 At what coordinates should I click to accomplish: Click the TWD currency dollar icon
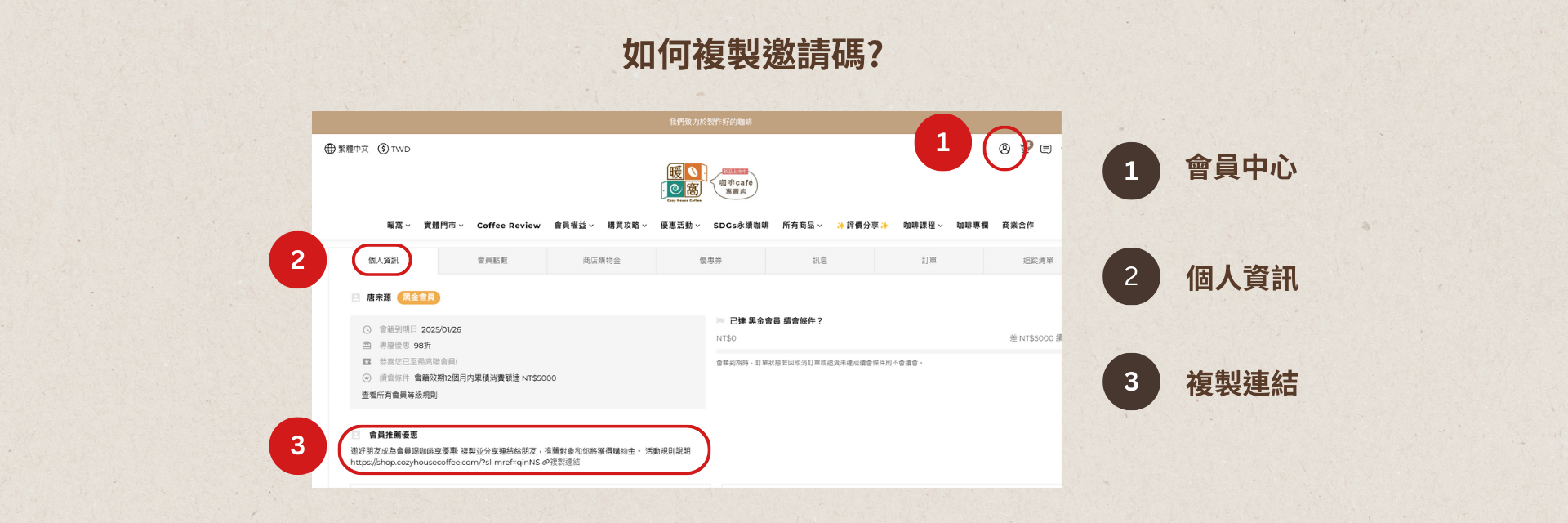click(383, 149)
